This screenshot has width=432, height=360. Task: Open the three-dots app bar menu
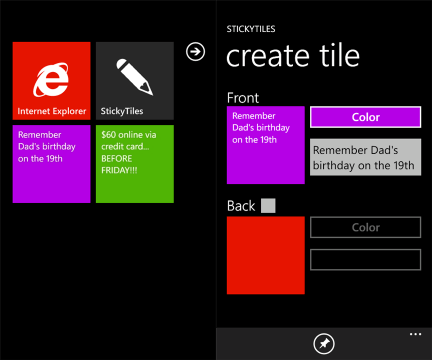(415, 334)
